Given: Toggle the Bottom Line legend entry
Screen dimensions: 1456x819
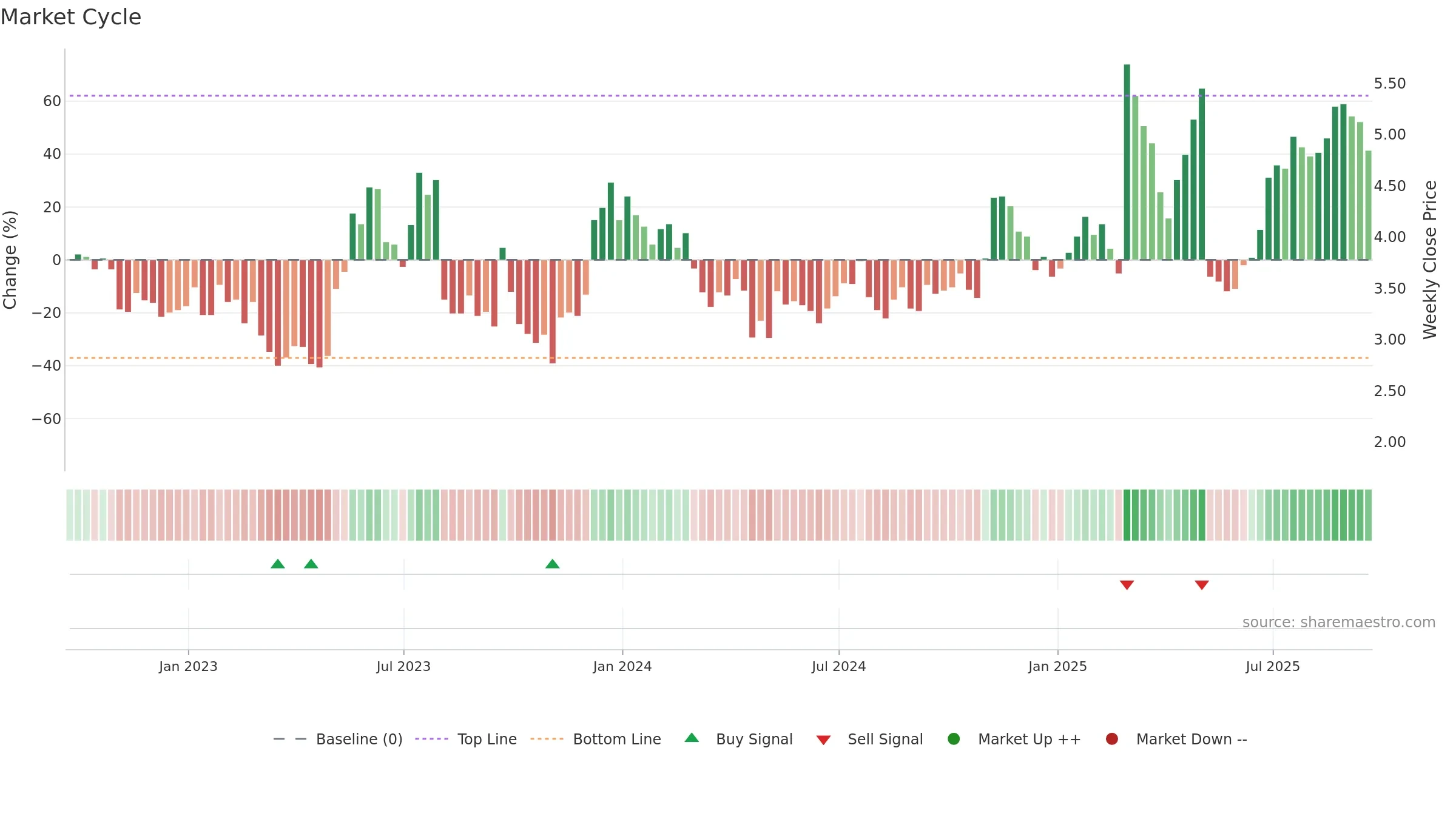Looking at the screenshot, I should [596, 739].
